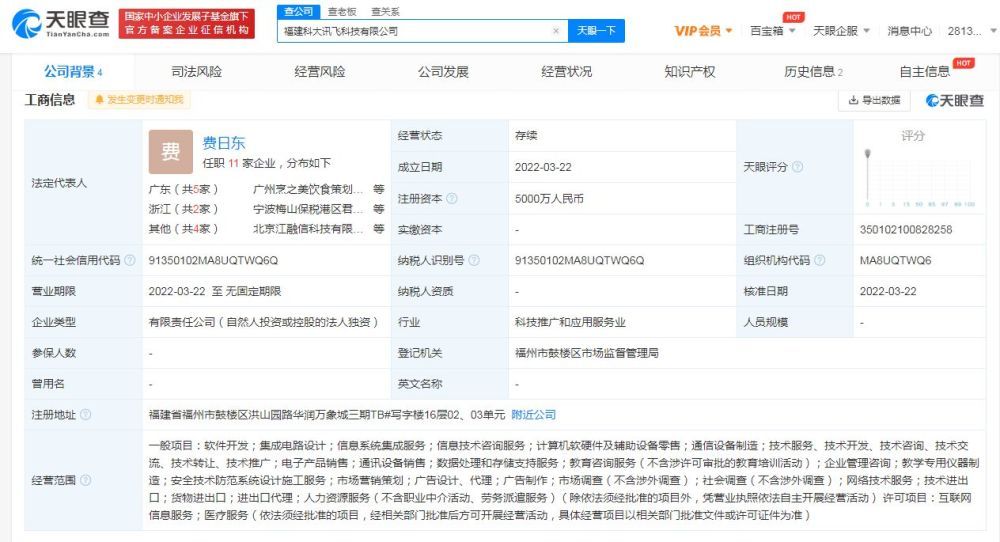Click the help icon next to 经营范围
Image resolution: width=1000 pixels, height=542 pixels.
click(x=86, y=480)
